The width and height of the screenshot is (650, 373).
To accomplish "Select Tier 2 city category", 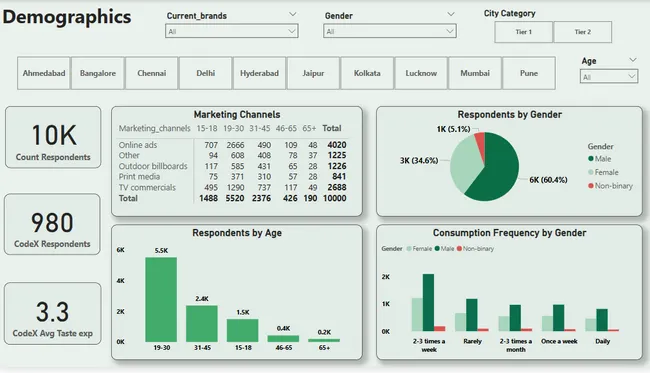I will click(582, 32).
